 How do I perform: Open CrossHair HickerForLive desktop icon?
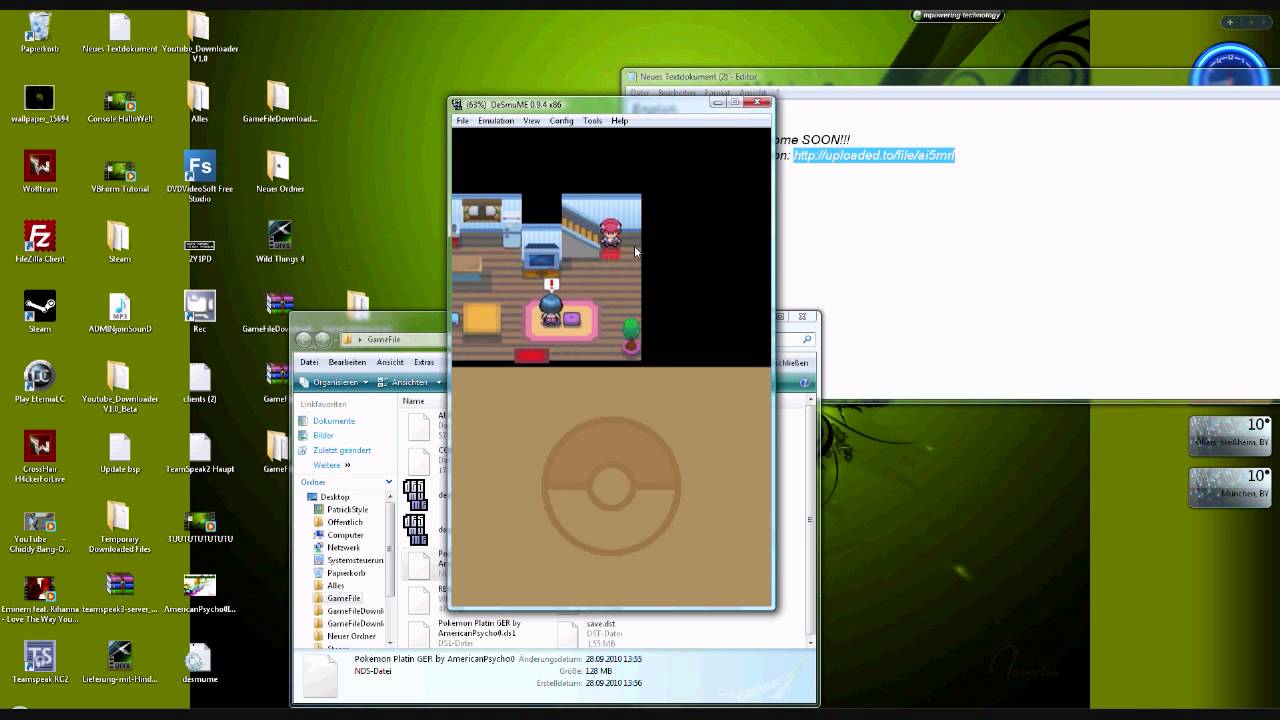pos(40,456)
